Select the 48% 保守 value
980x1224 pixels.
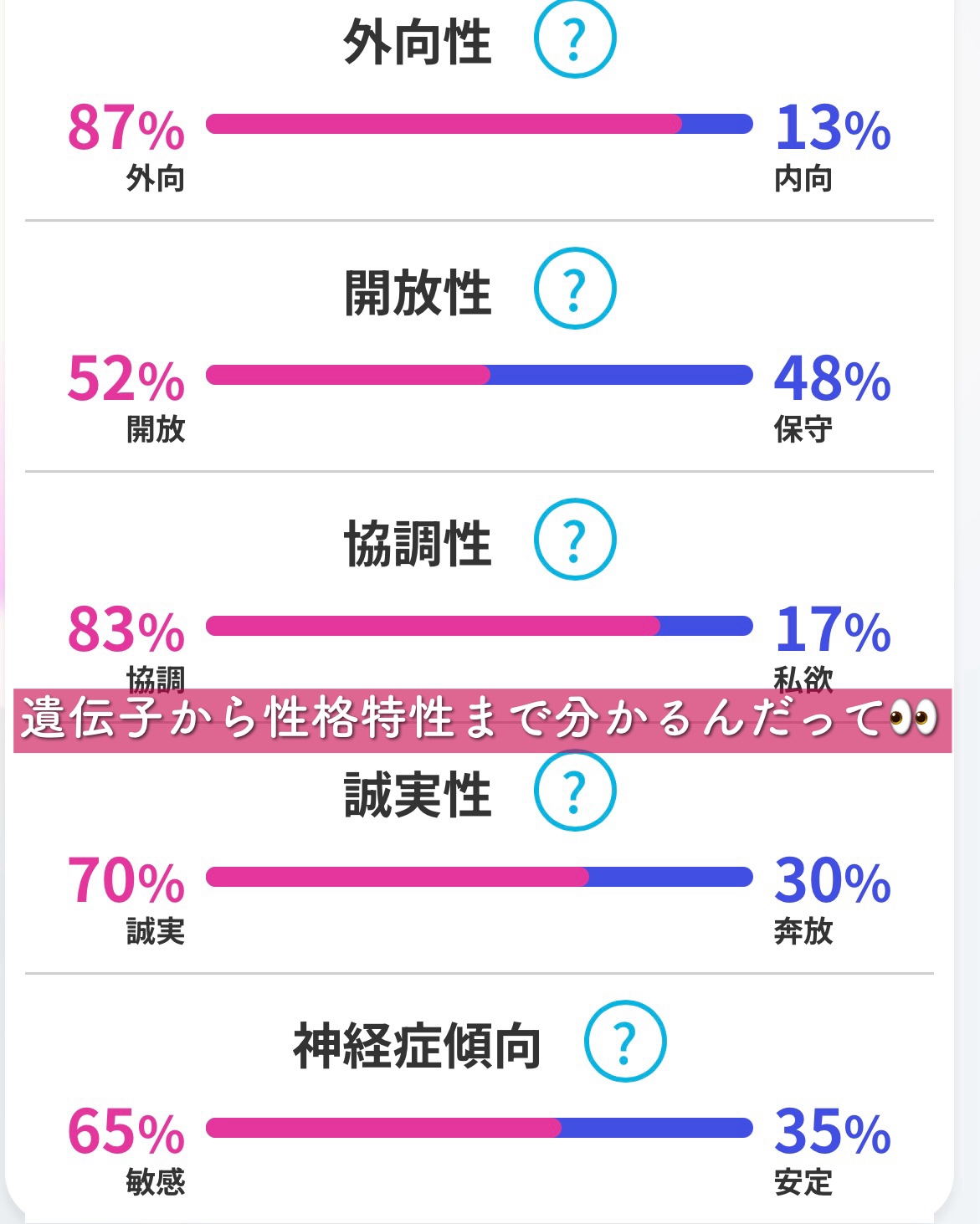832,379
